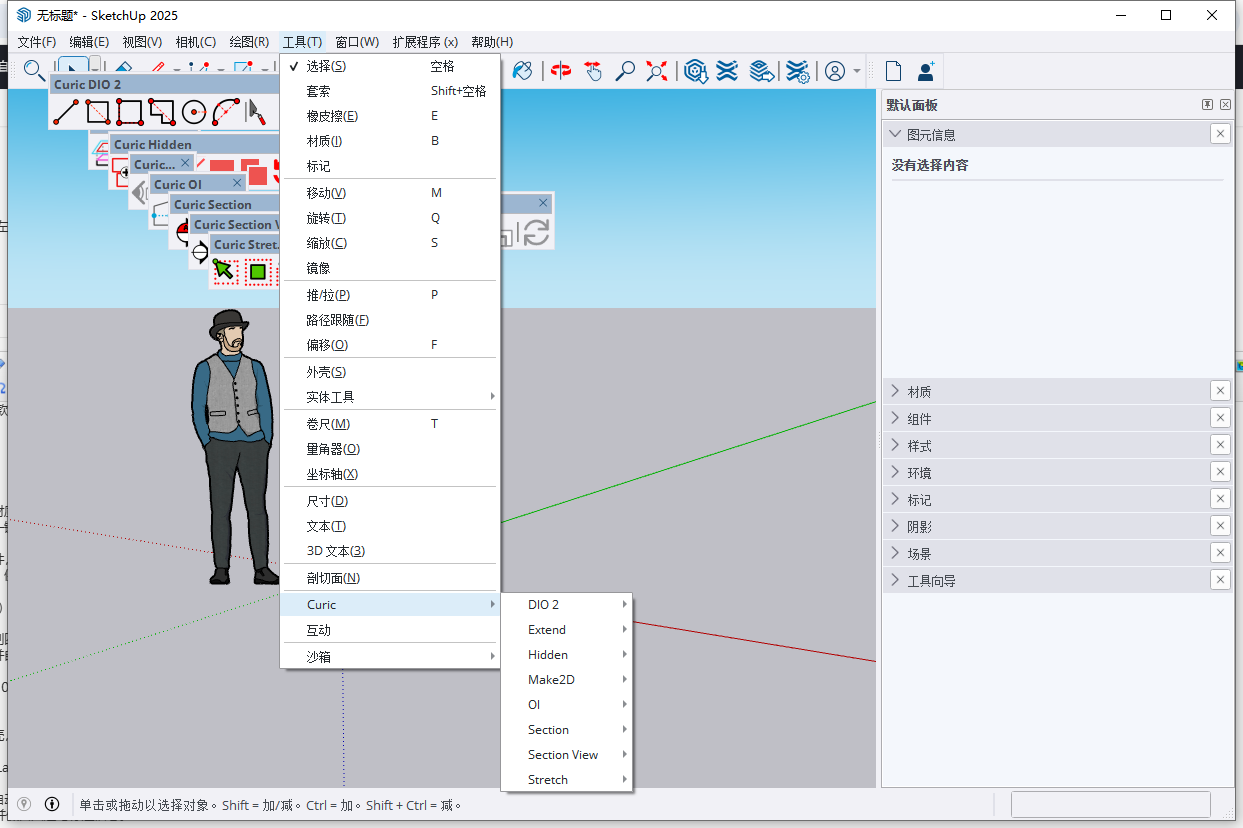Screen dimensions: 1243x828
Task: Click the info circle status bar icon
Action: (x=52, y=804)
